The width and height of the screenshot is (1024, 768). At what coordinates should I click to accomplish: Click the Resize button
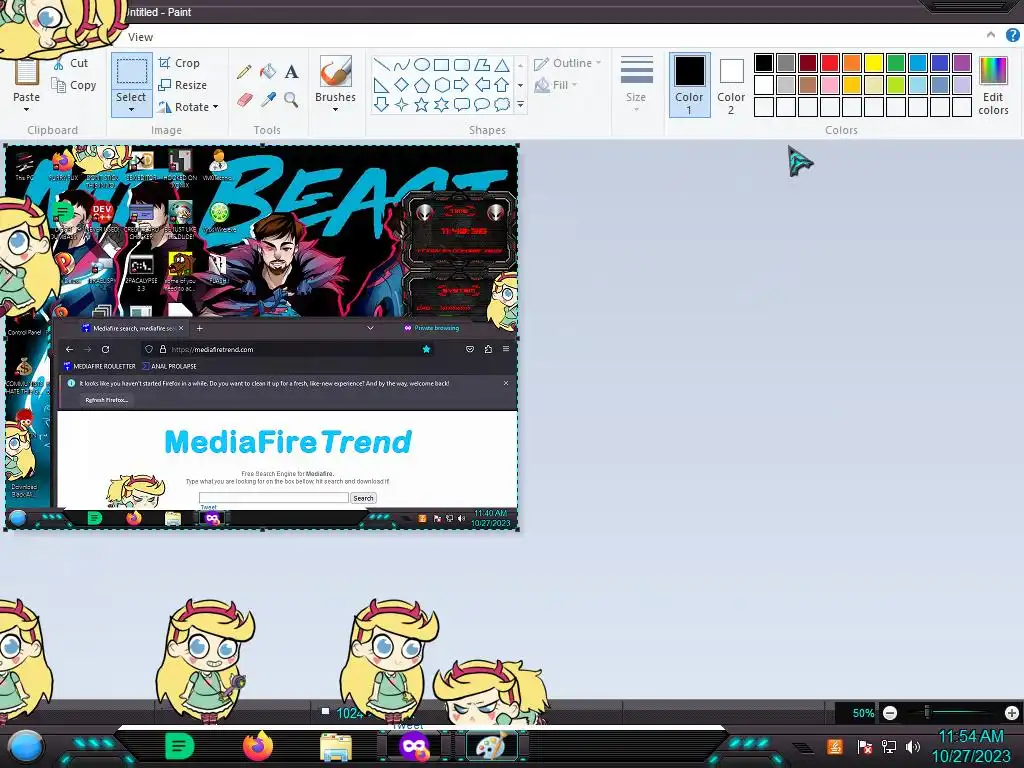182,85
